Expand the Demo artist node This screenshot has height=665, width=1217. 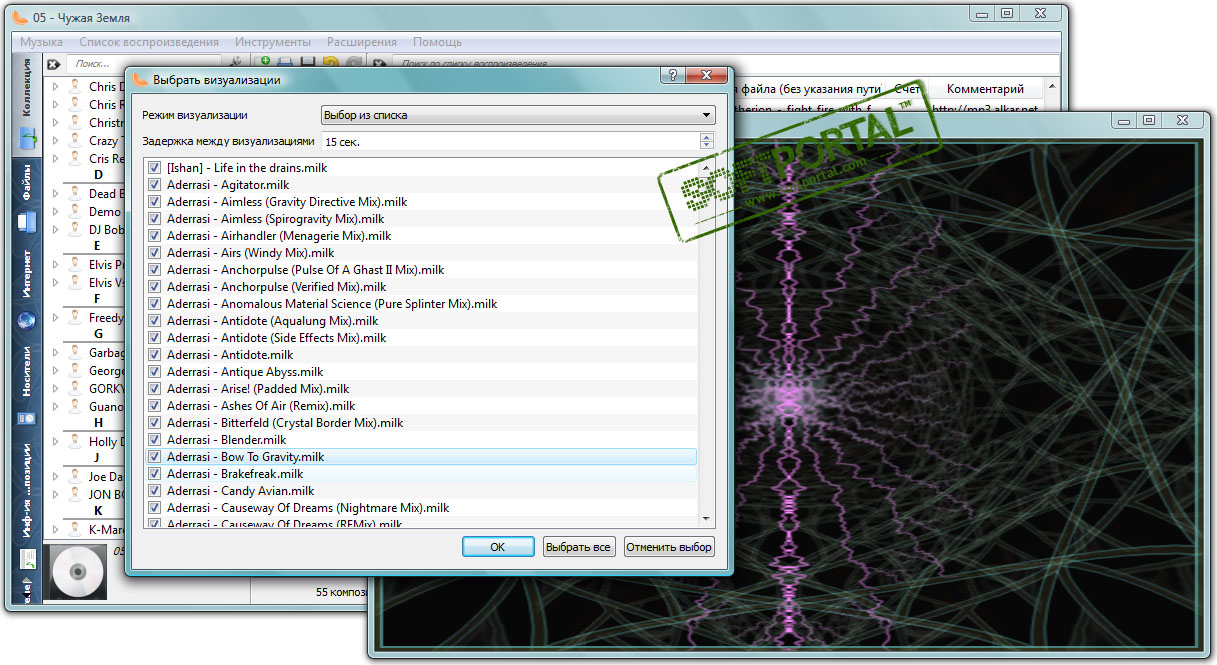point(56,212)
